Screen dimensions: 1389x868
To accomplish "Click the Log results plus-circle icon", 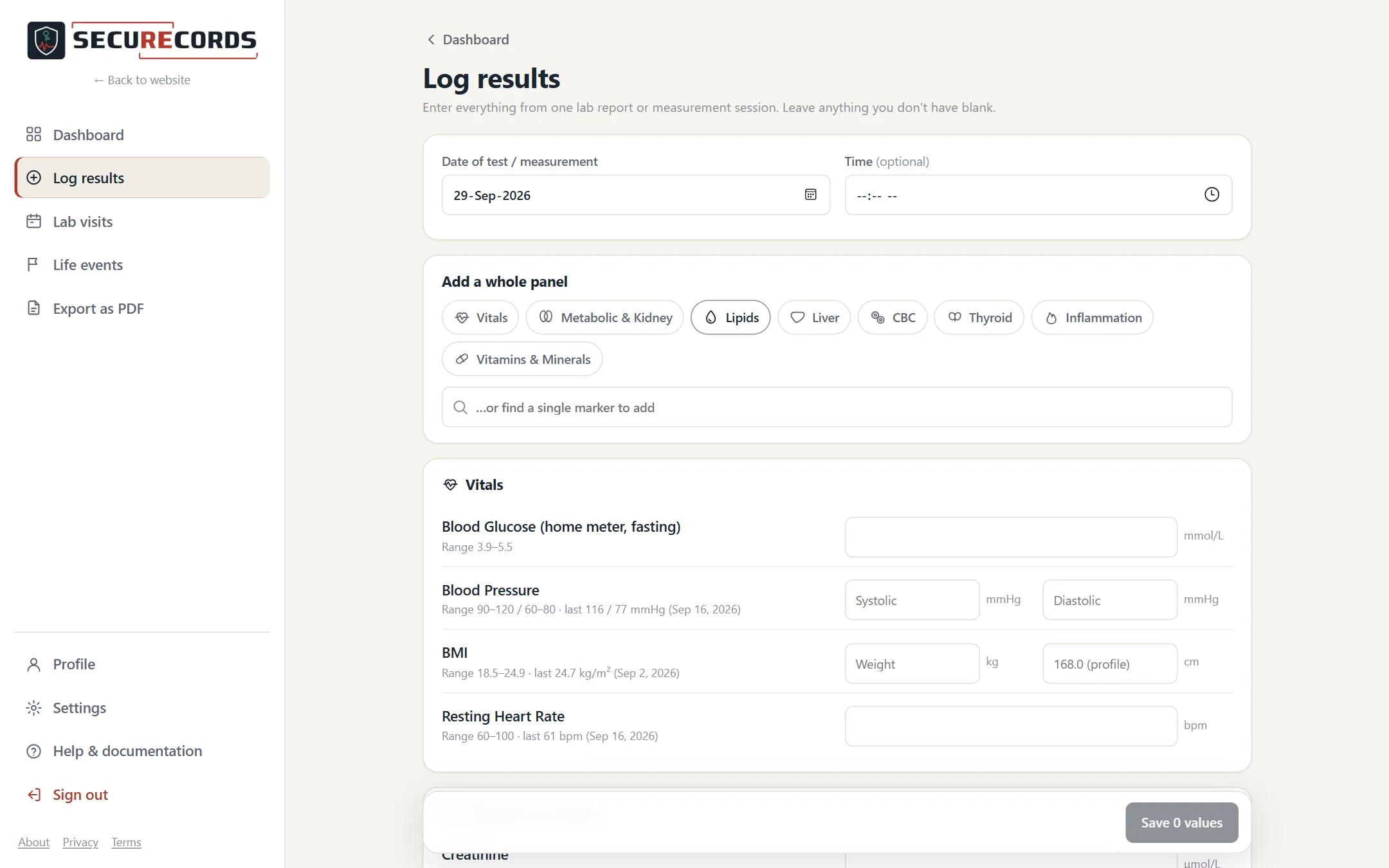I will [33, 177].
